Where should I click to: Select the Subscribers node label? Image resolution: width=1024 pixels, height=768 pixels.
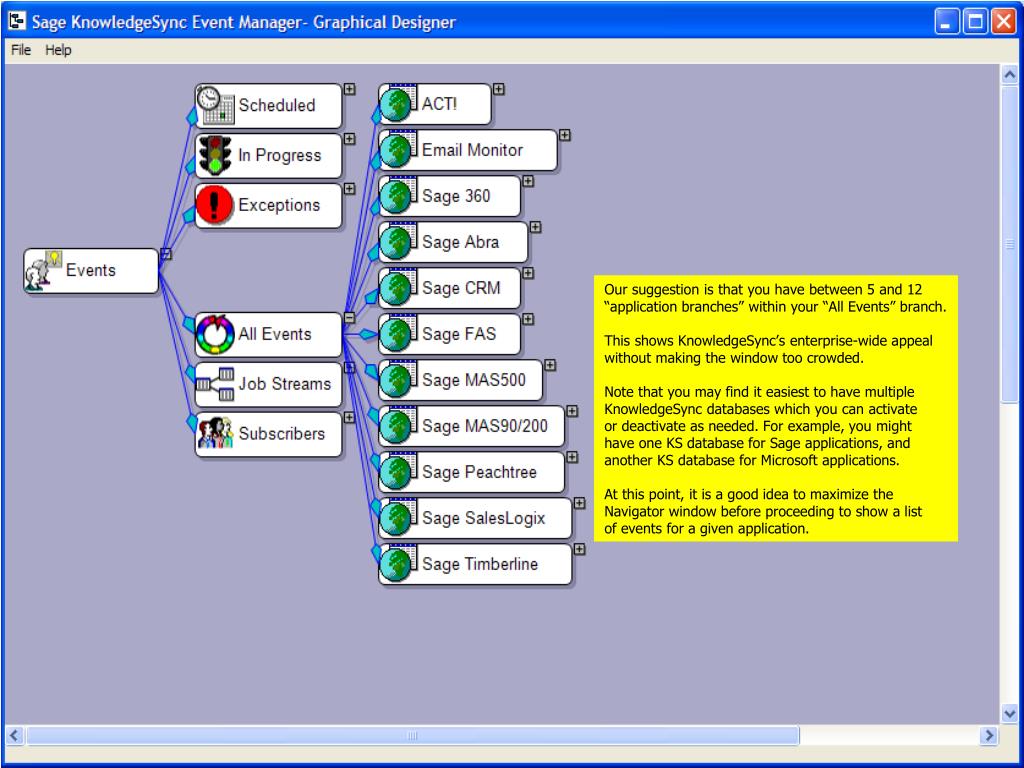(x=281, y=434)
